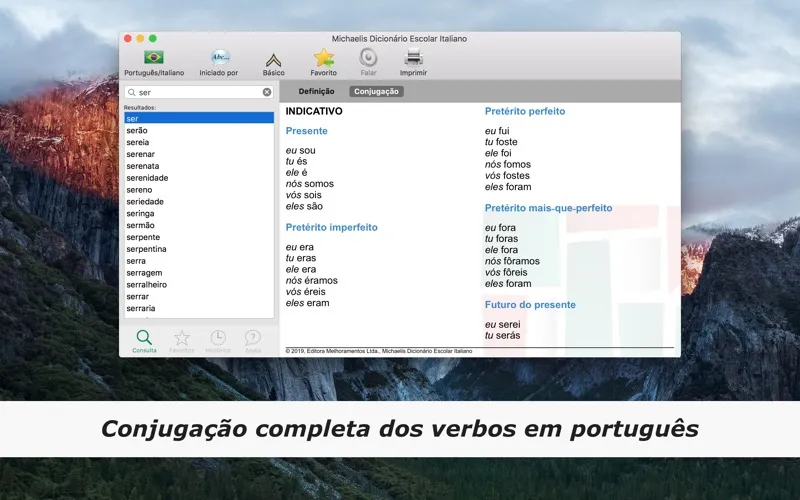
Task: Add the word to Favorito star
Action: coord(323,58)
